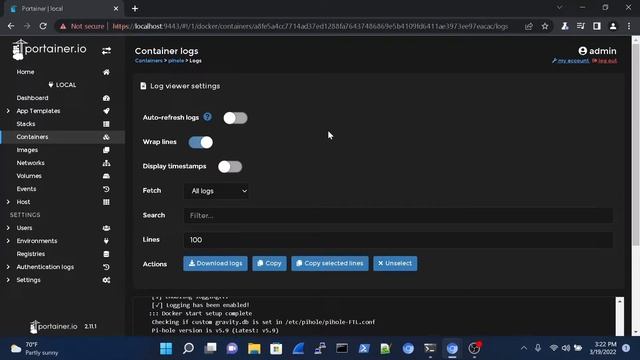Expand the Users sidebar chevron

point(8,228)
